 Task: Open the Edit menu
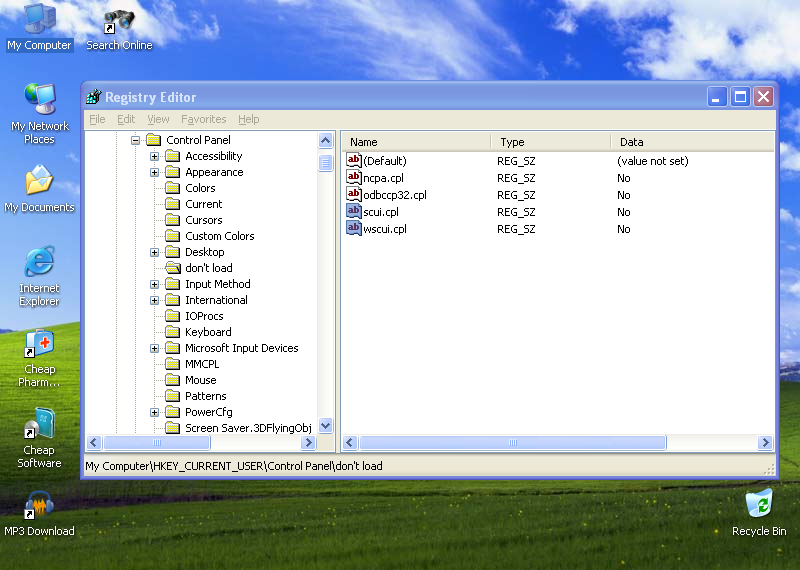[x=126, y=119]
